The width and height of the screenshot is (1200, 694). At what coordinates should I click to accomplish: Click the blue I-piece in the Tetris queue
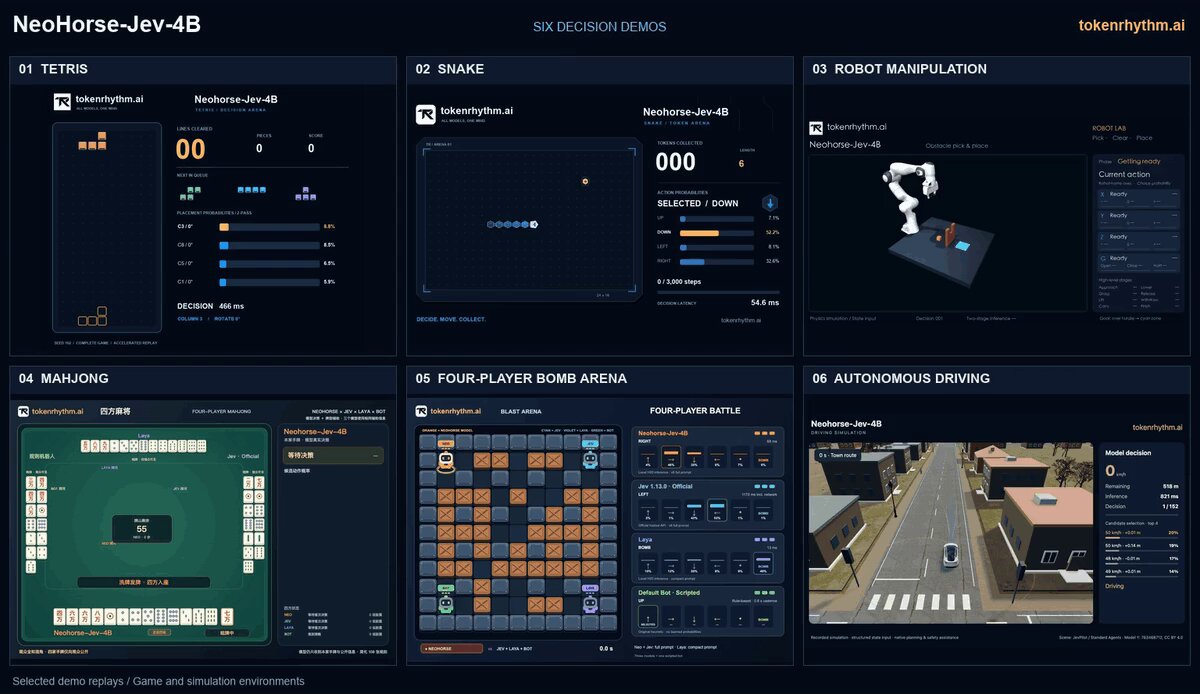click(x=251, y=189)
